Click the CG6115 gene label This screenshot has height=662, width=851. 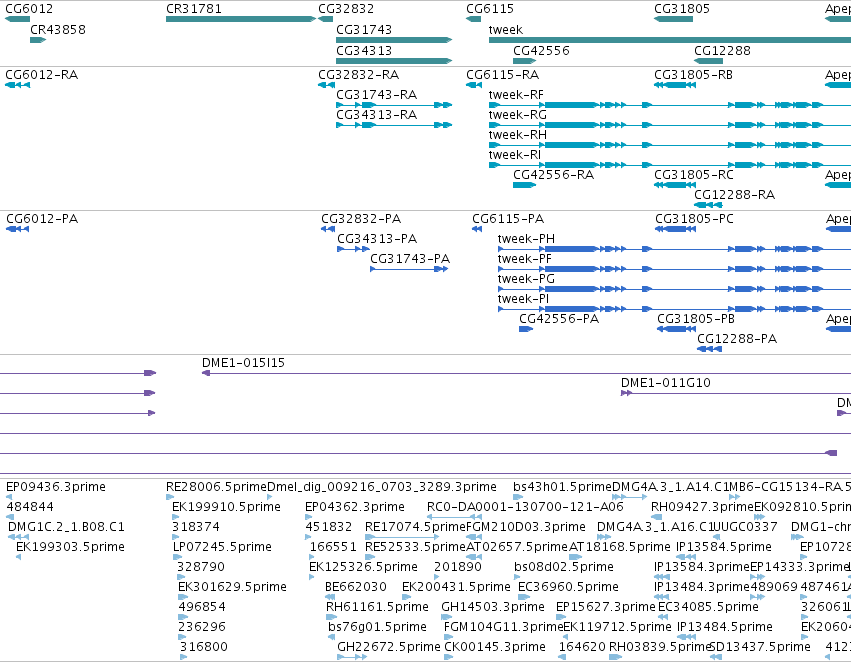[490, 9]
